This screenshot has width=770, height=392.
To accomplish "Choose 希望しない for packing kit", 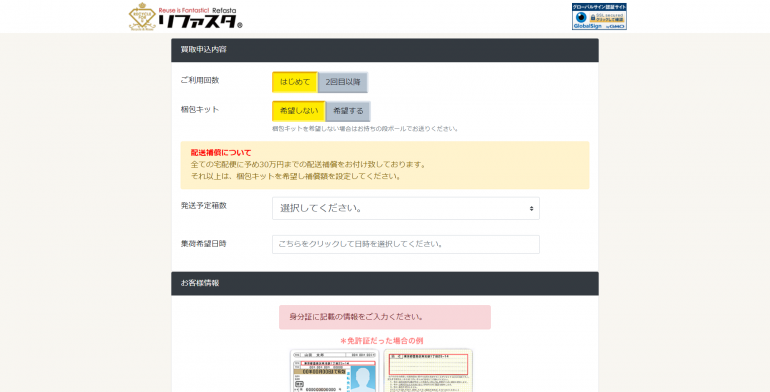I will pos(299,111).
